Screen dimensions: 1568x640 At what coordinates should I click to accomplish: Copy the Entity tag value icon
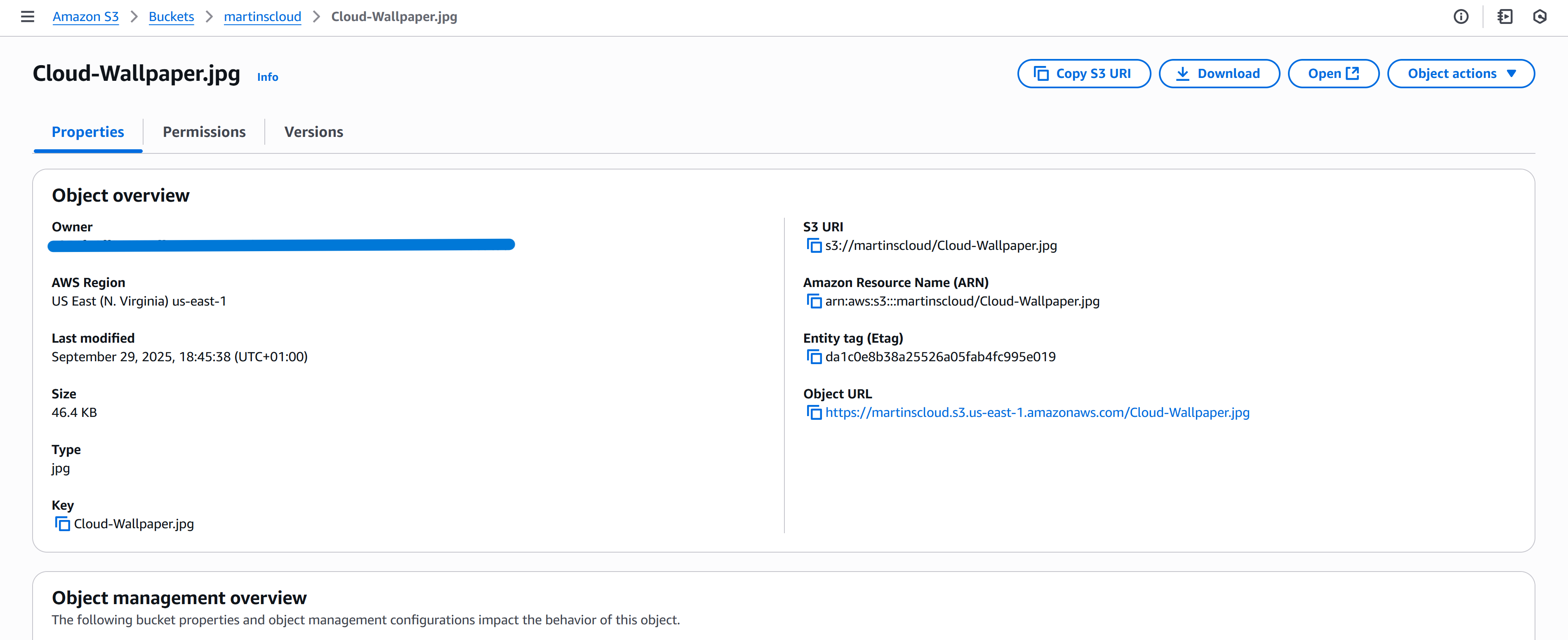pos(814,357)
